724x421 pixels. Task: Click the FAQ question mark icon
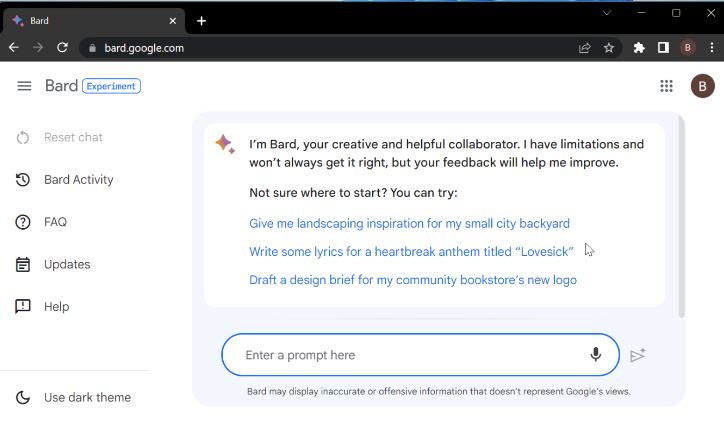coord(23,222)
